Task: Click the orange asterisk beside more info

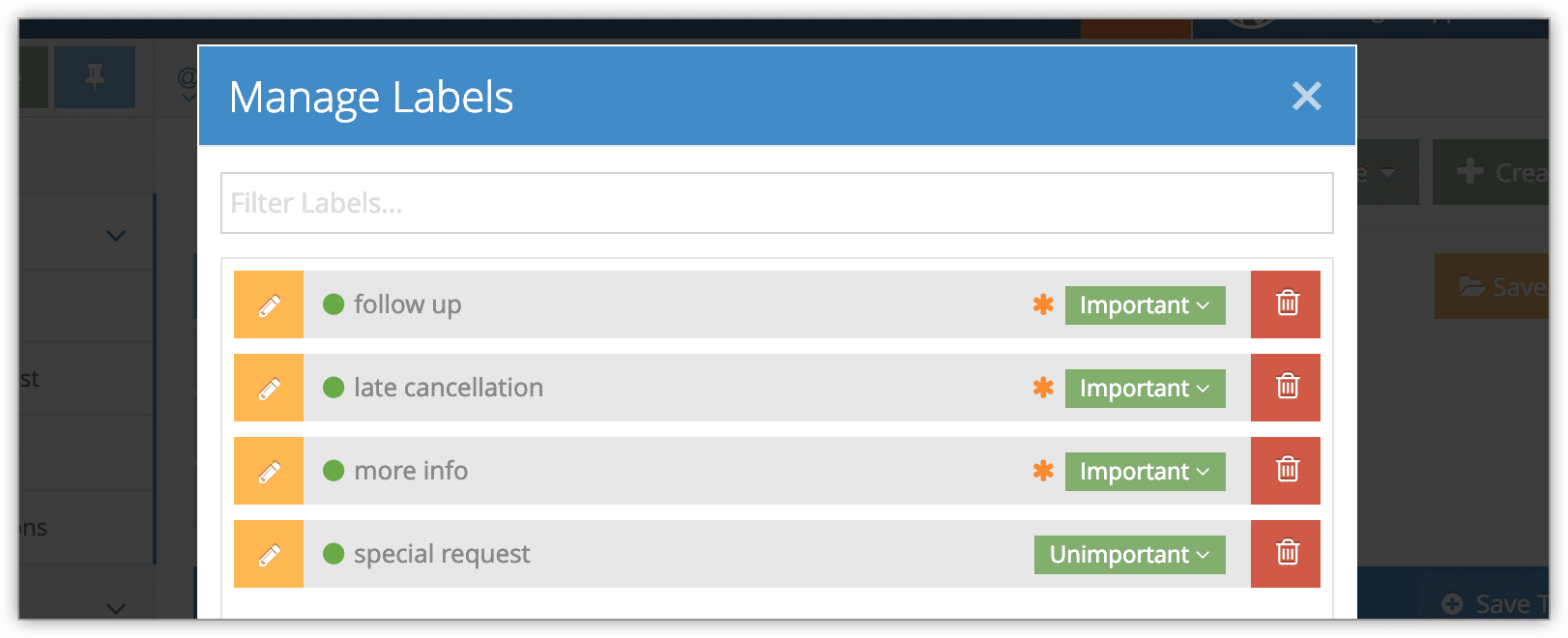Action: [1043, 471]
